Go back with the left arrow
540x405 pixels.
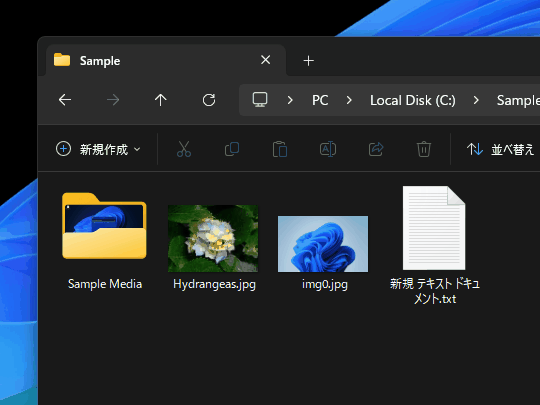click(65, 100)
